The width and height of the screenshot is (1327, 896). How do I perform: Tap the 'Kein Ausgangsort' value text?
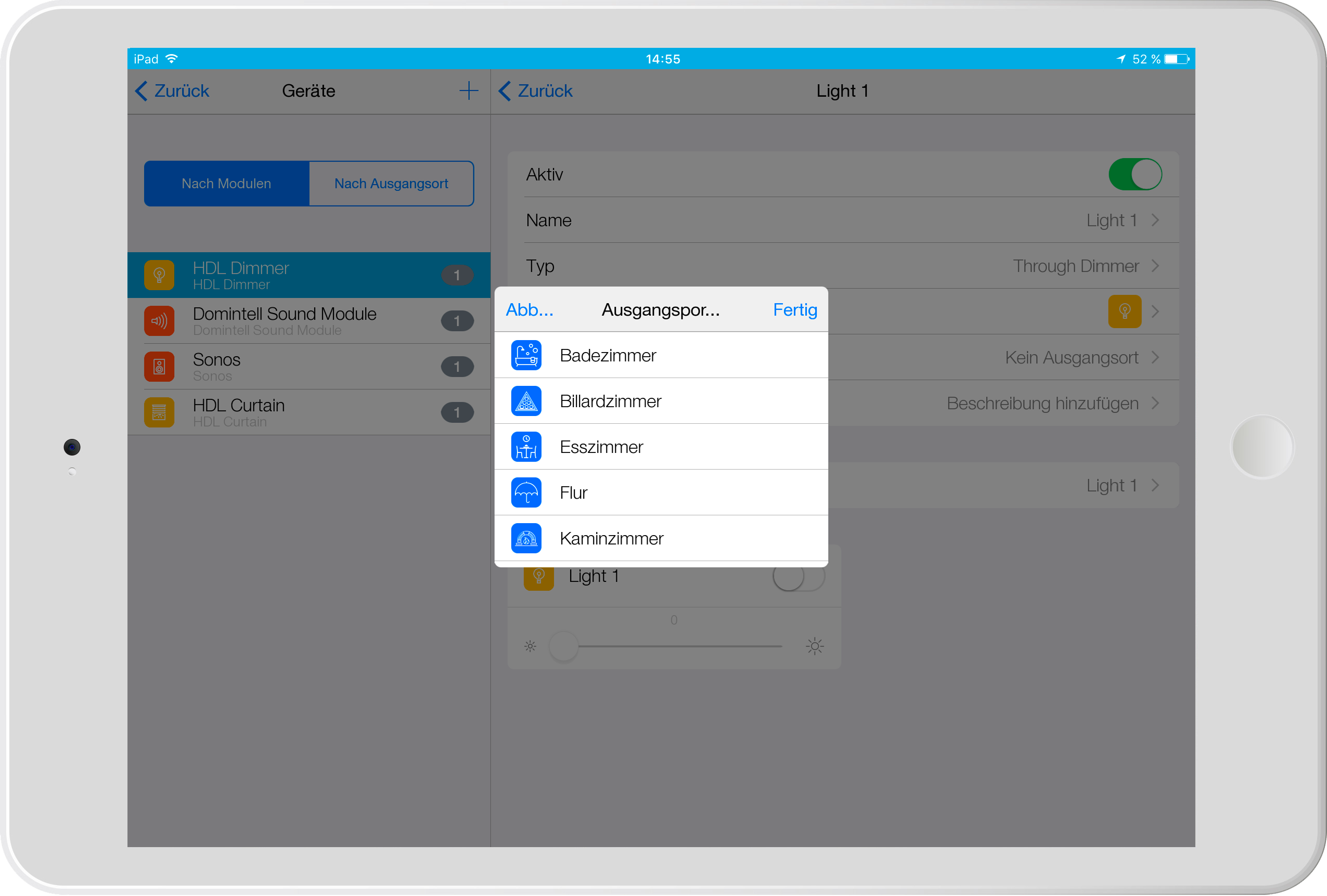tap(1071, 357)
